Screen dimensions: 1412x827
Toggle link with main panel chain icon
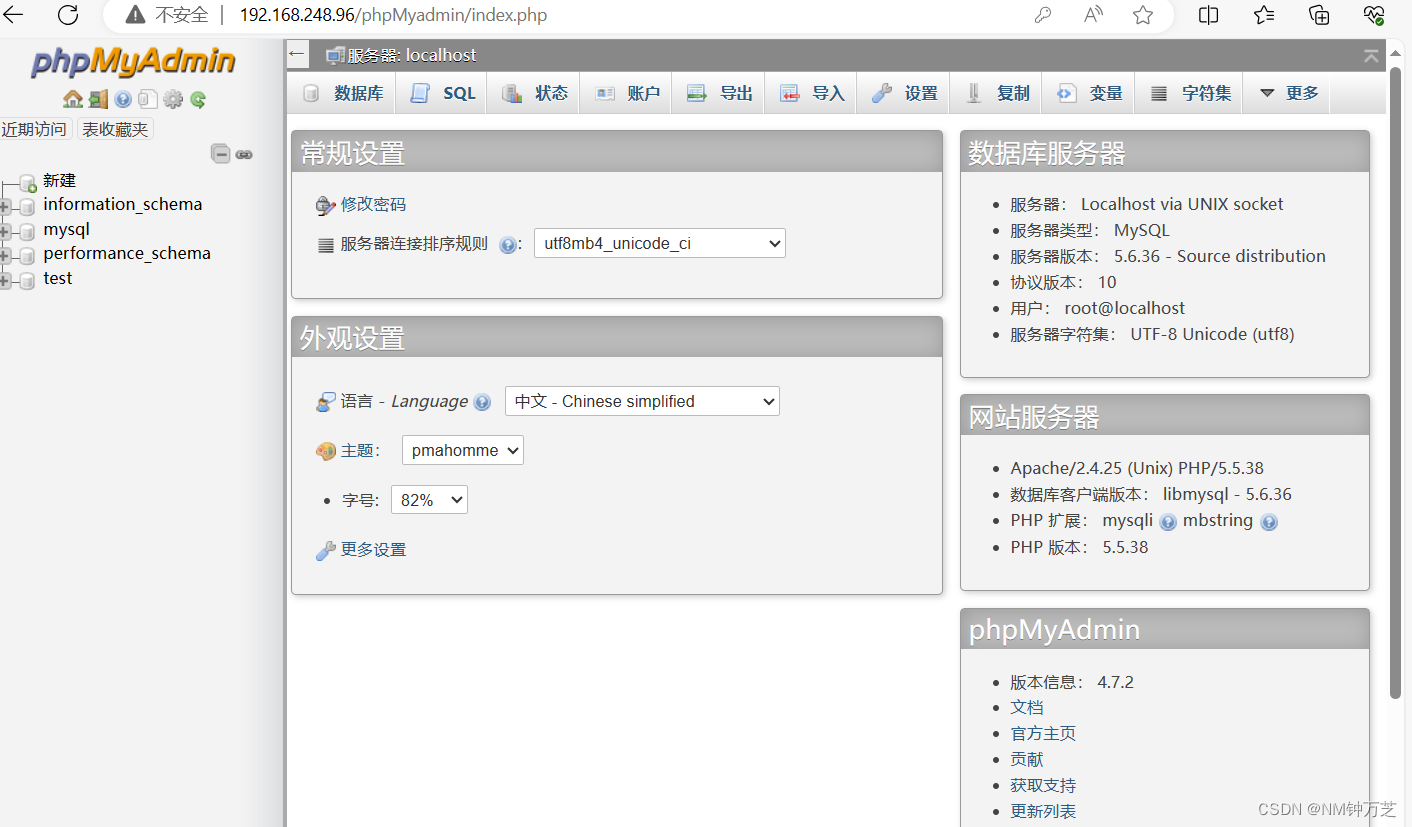click(x=244, y=154)
